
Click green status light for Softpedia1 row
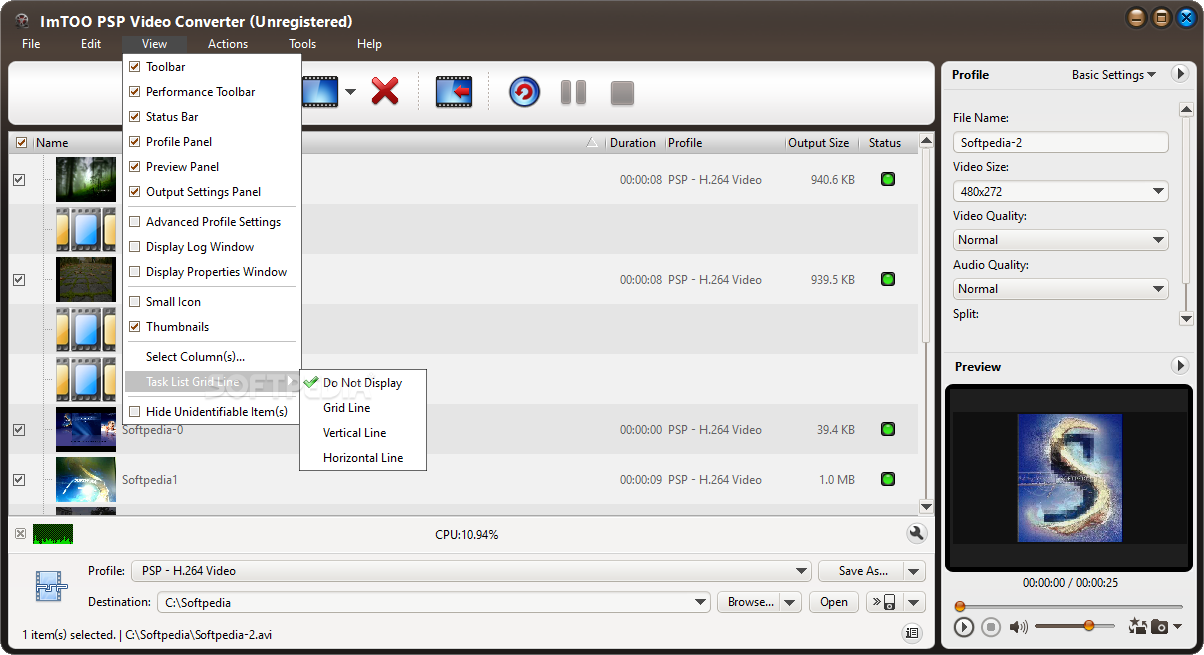point(887,480)
